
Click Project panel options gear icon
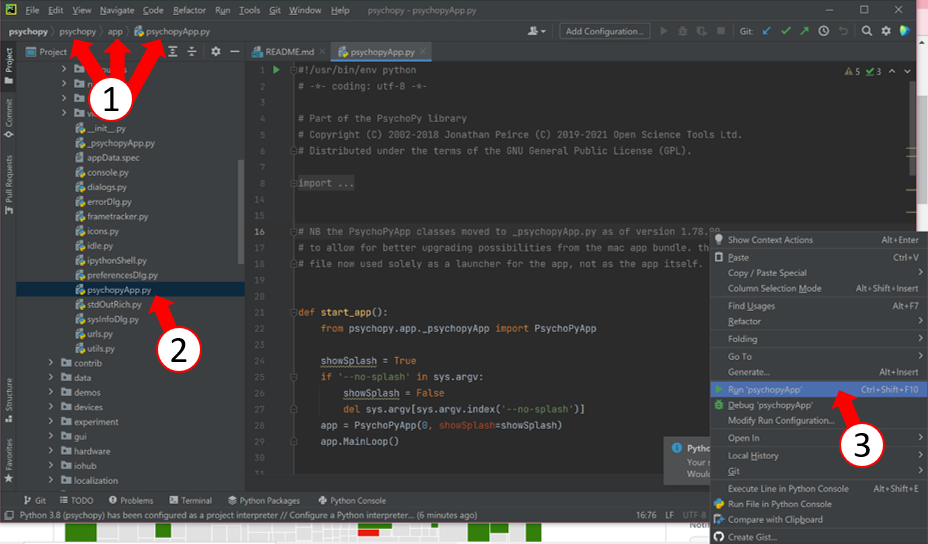pyautogui.click(x=215, y=51)
